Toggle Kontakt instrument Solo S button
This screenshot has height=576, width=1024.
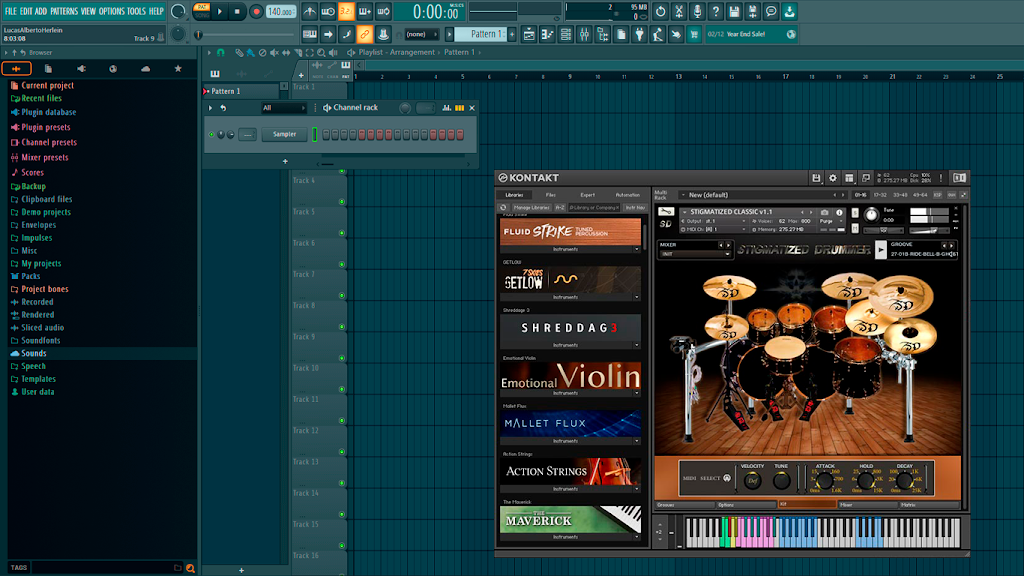tap(855, 213)
